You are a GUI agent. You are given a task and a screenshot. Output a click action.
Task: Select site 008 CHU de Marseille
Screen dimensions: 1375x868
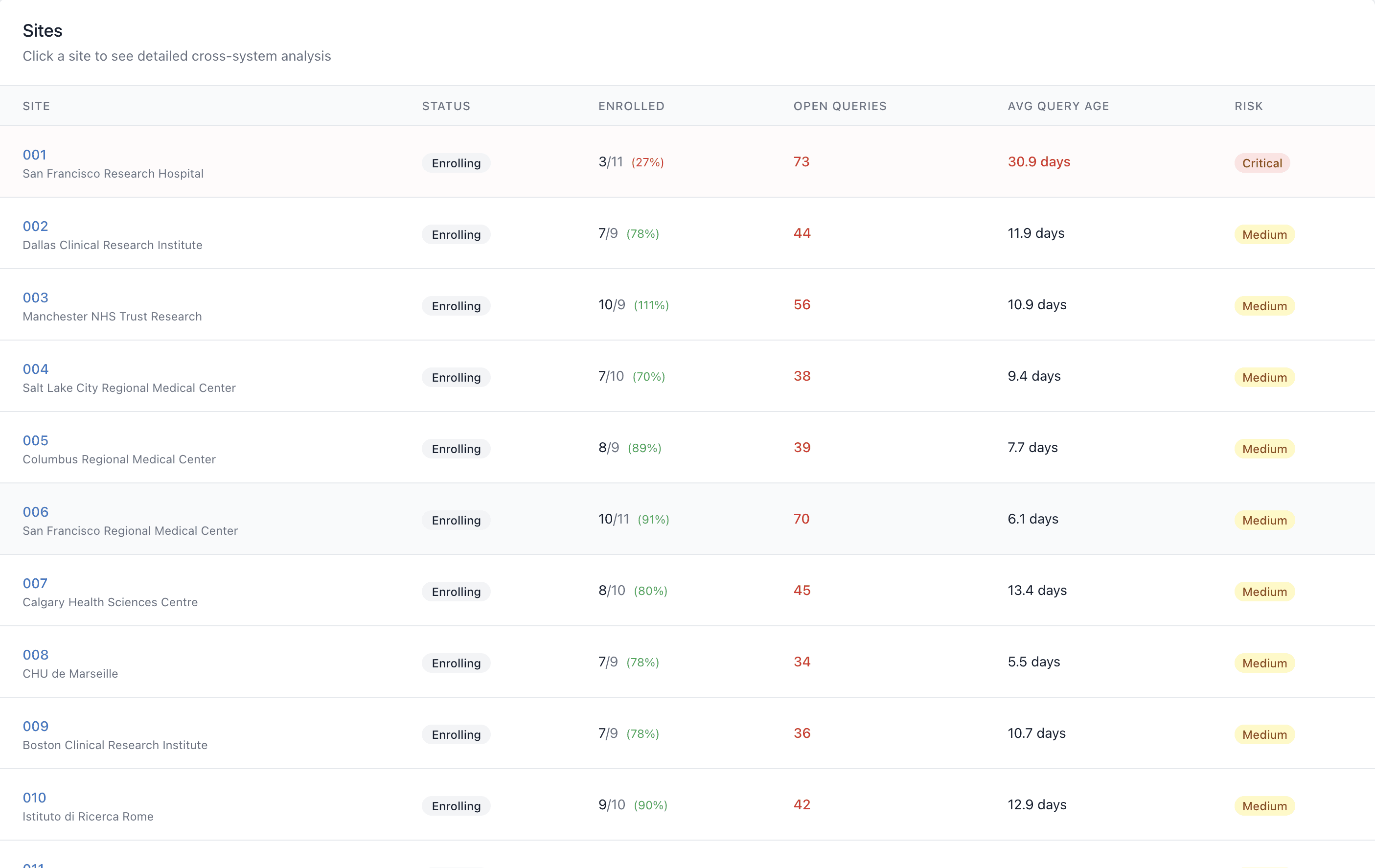35,655
